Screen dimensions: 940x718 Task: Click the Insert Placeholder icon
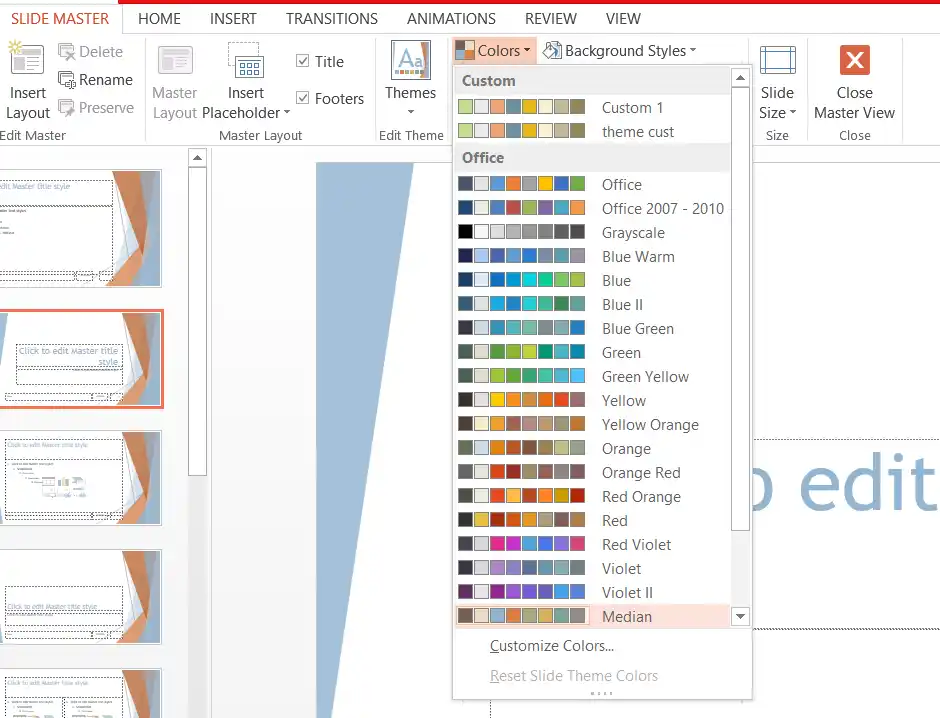pos(244,61)
